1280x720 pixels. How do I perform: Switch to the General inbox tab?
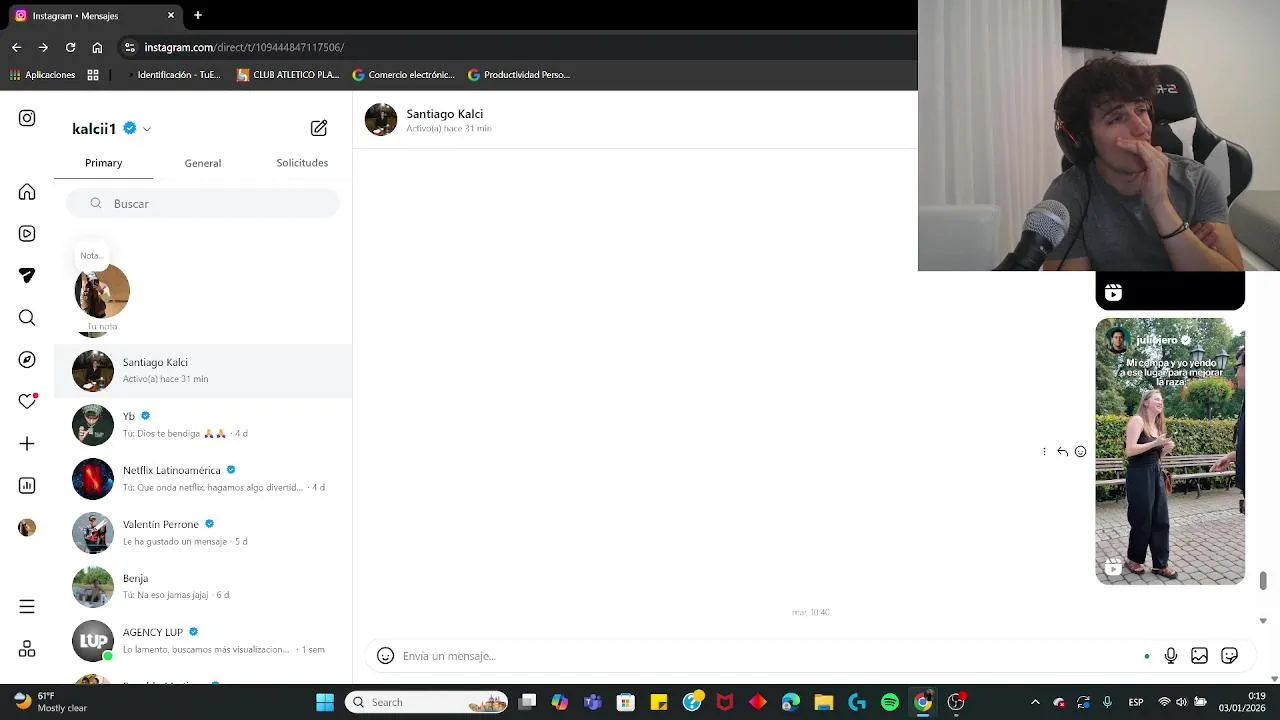(203, 163)
